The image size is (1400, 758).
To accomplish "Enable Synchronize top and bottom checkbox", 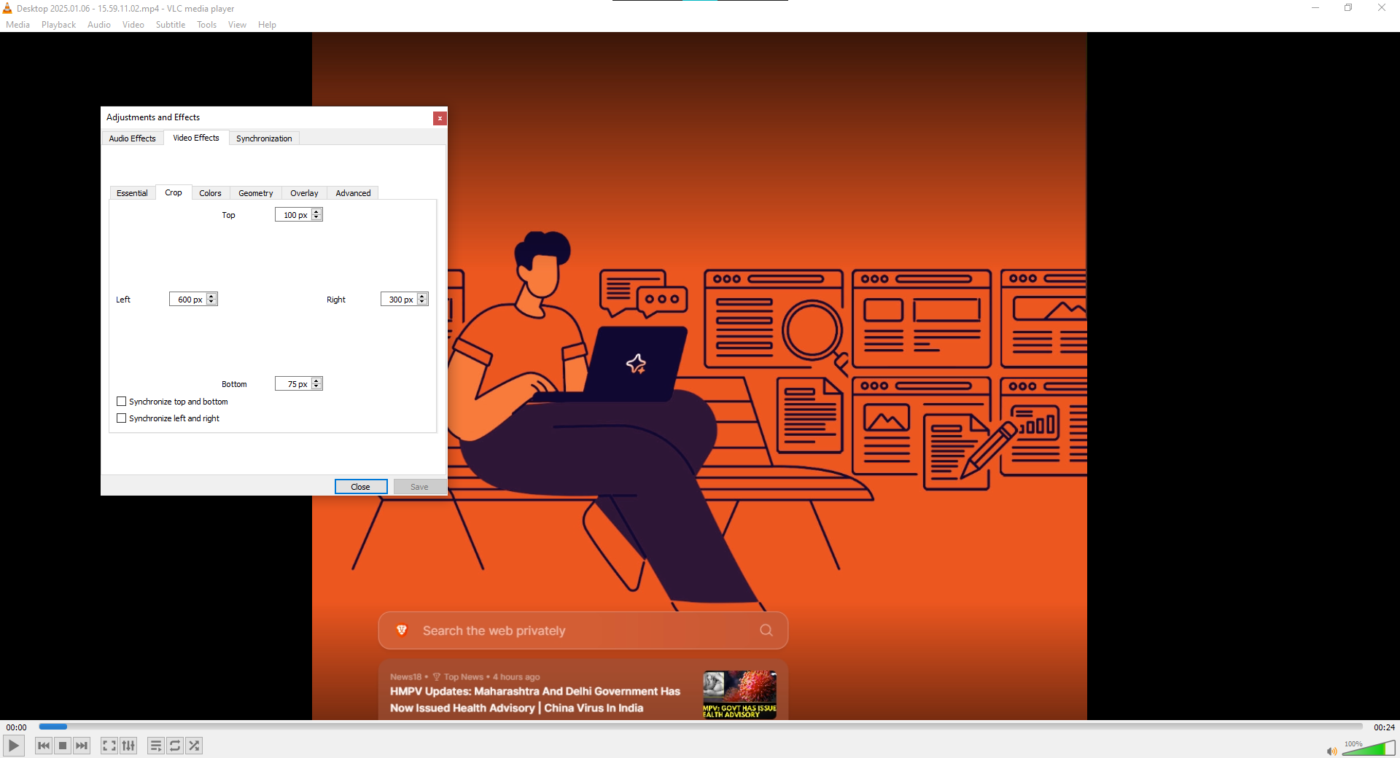I will click(122, 401).
